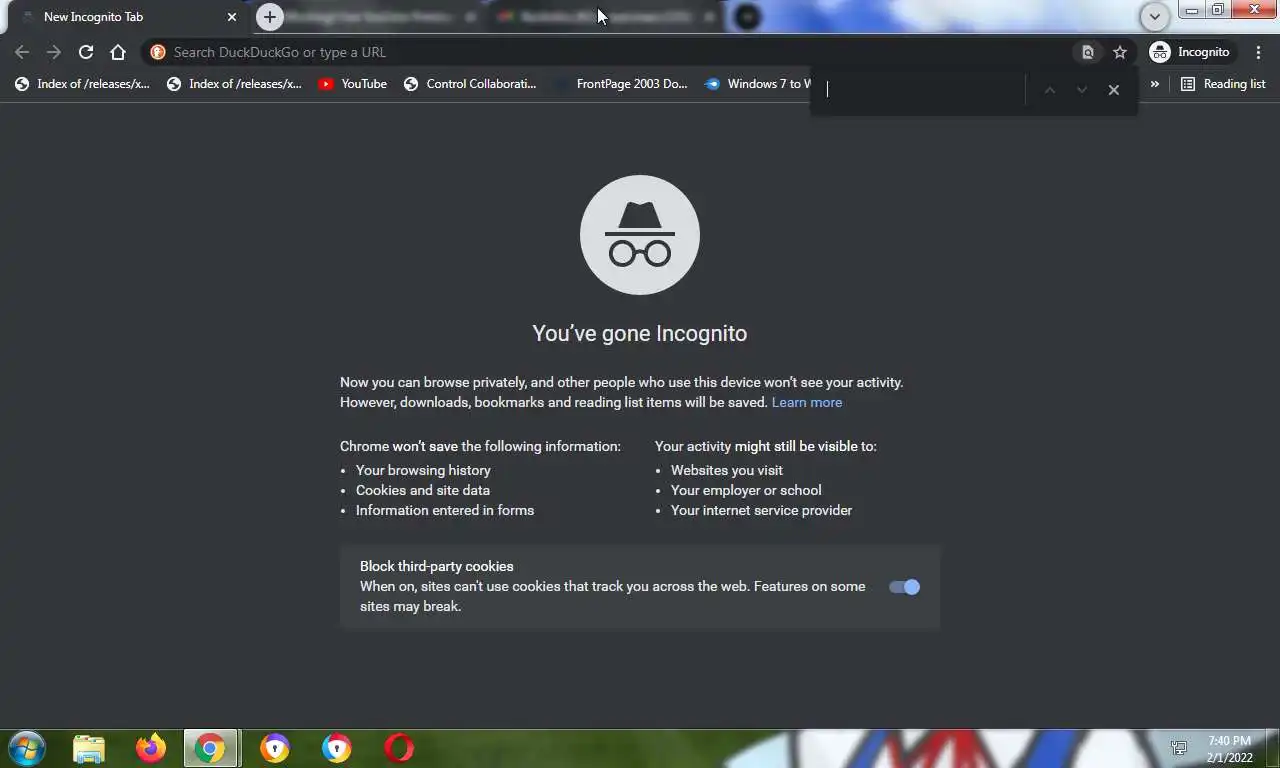Toggle Block third-party cookies switch
Screen dimensions: 1280x768
(904, 587)
